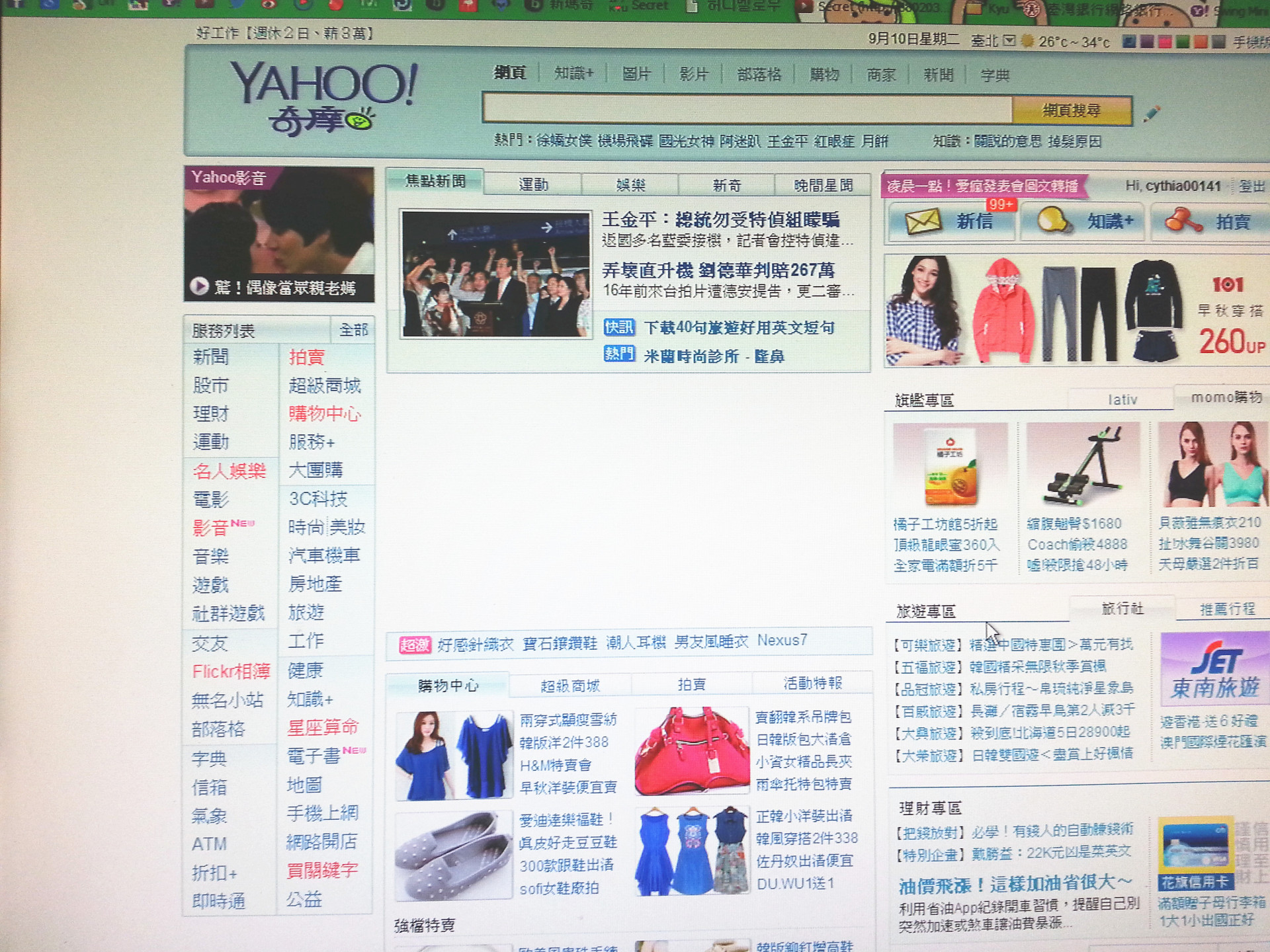Viewport: 1270px width, 952px height.
Task: Open the 新信 mail envelope icon
Action: point(922,222)
